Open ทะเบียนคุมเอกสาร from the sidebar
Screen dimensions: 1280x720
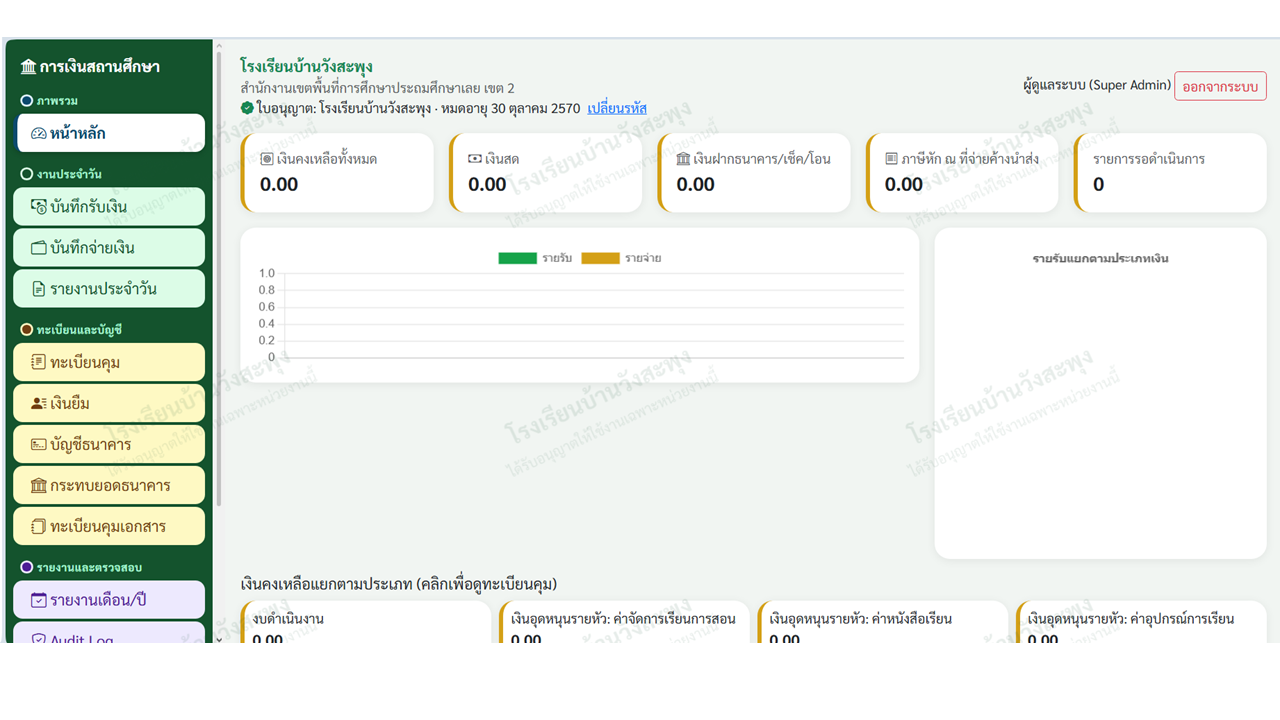pyautogui.click(x=109, y=526)
